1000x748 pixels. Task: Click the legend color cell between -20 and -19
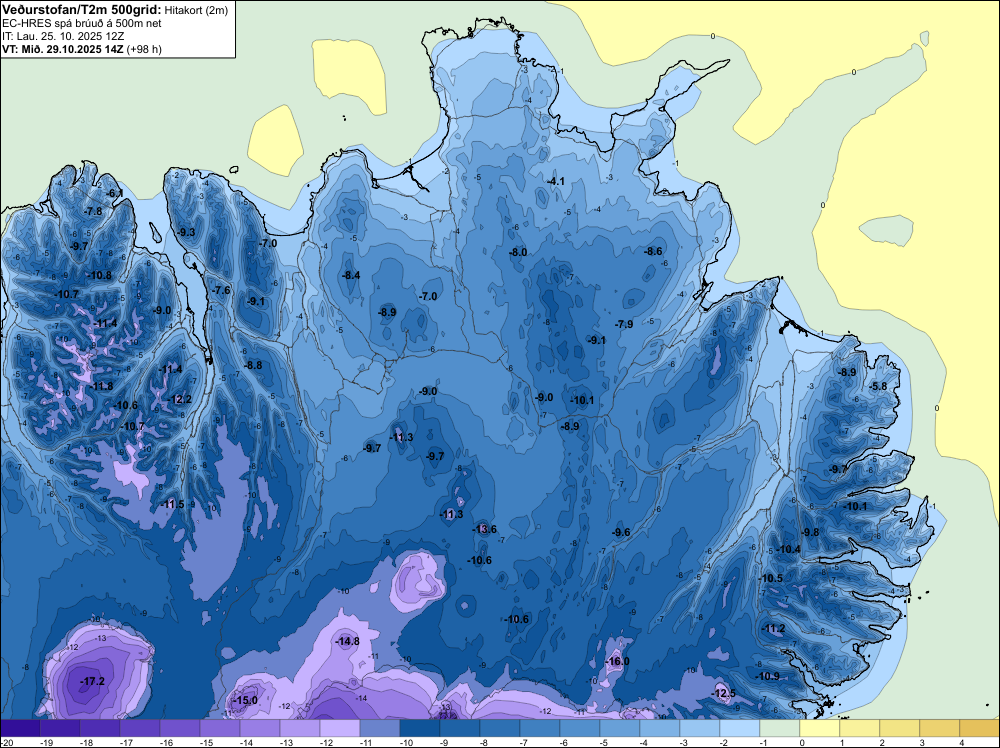(x=20, y=729)
